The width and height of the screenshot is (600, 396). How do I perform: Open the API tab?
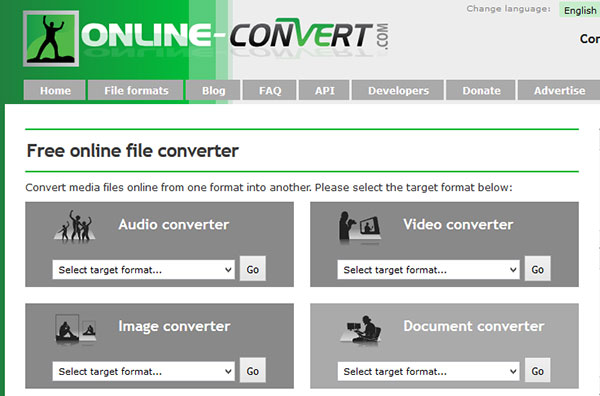(324, 90)
